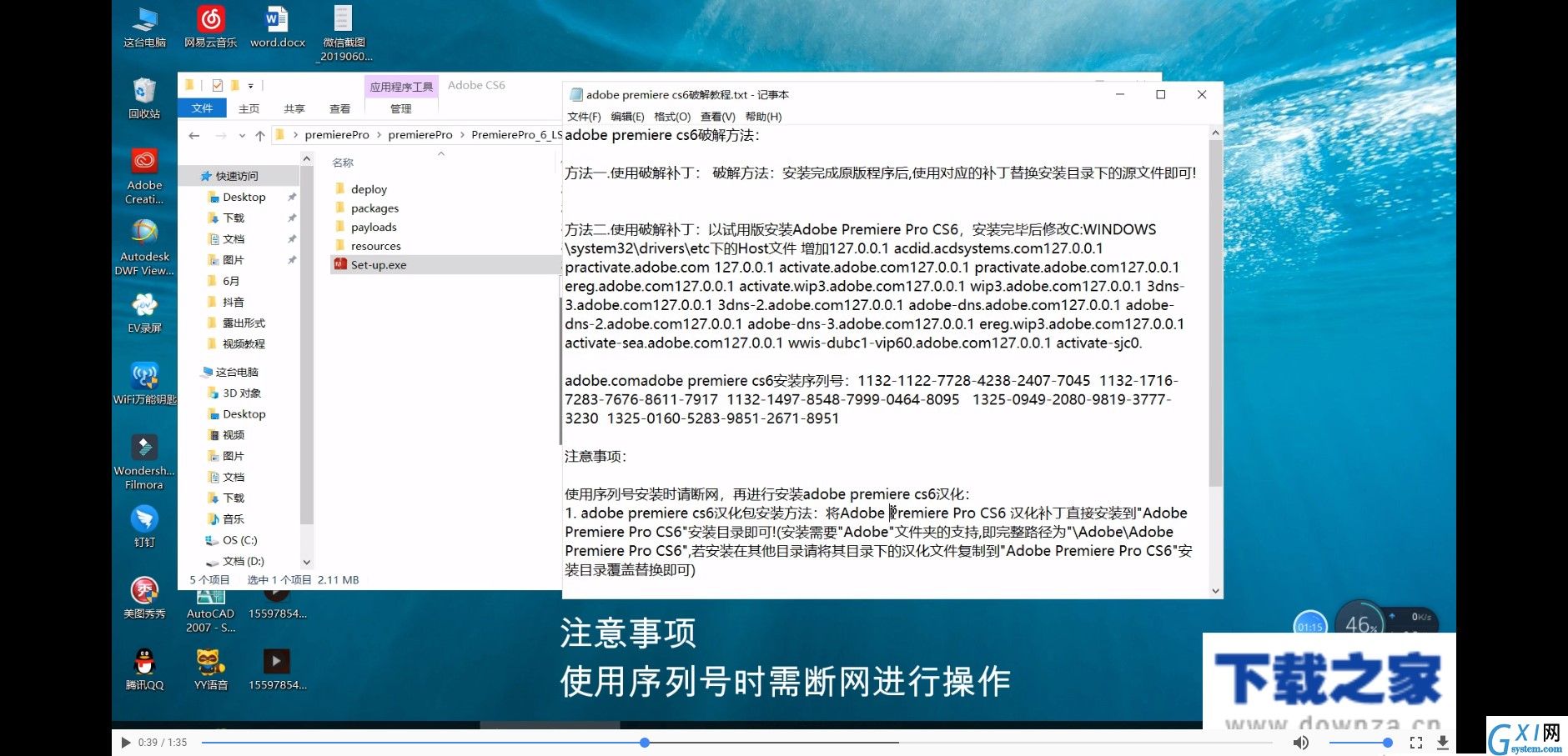
Task: Open 查看(V) menu in Notepad
Action: pyautogui.click(x=717, y=117)
